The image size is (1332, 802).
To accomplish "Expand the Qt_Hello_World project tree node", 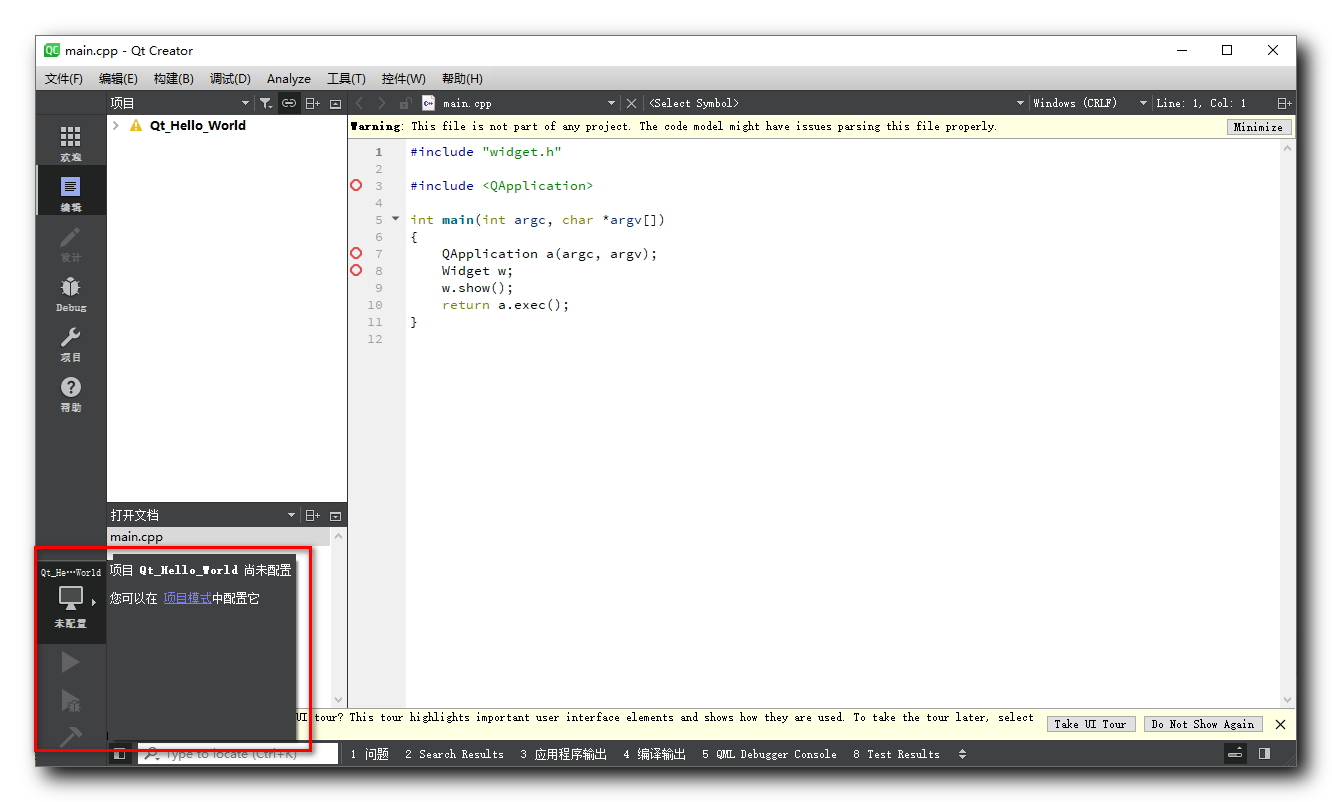I will [x=116, y=126].
